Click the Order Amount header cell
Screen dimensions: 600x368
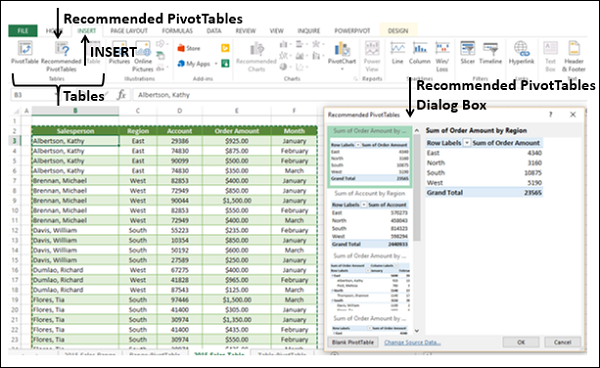coord(236,131)
